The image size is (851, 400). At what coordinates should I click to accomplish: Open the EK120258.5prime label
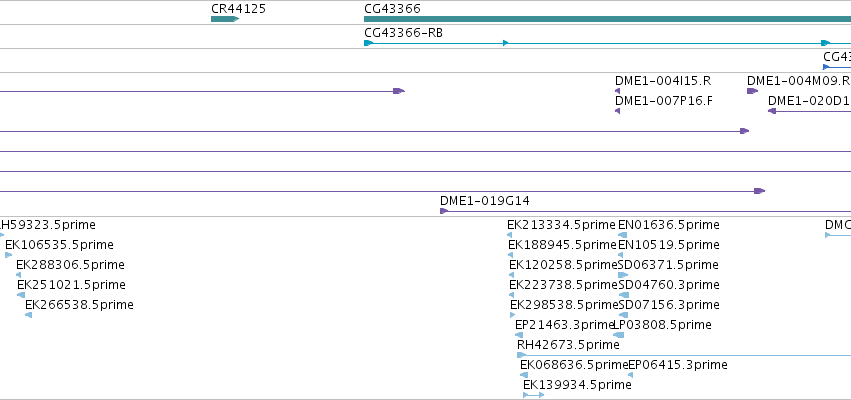point(563,265)
